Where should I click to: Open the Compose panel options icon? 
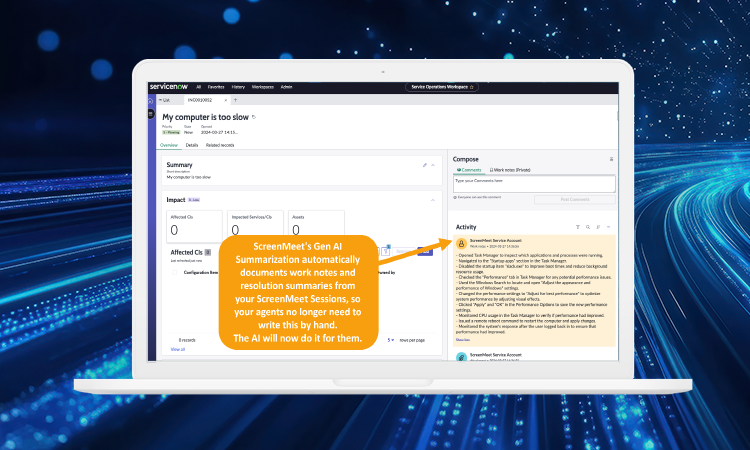(611, 159)
